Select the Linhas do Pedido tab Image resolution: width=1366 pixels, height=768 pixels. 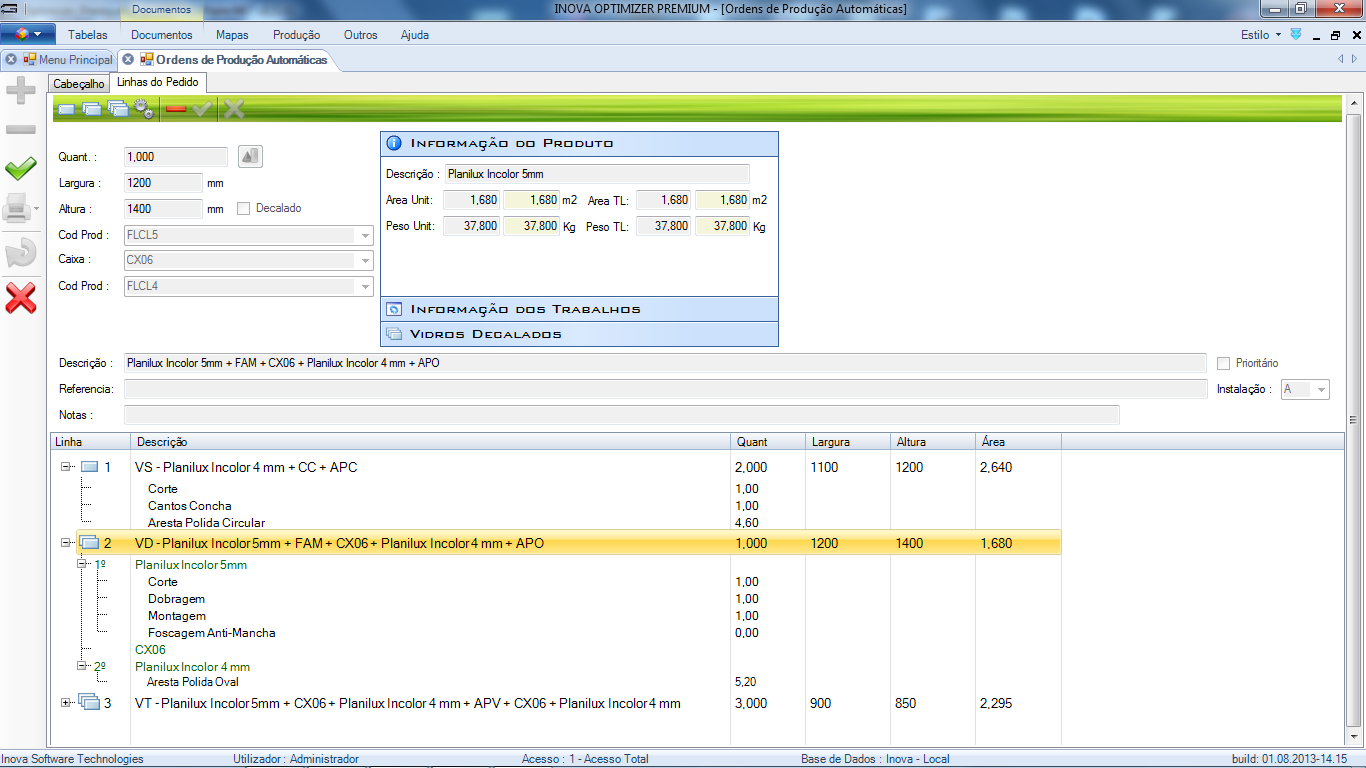click(x=158, y=82)
